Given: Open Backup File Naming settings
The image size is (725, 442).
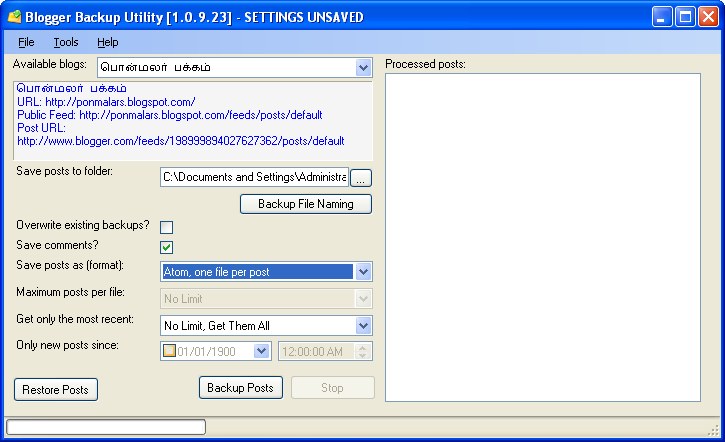Looking at the screenshot, I should (x=306, y=204).
